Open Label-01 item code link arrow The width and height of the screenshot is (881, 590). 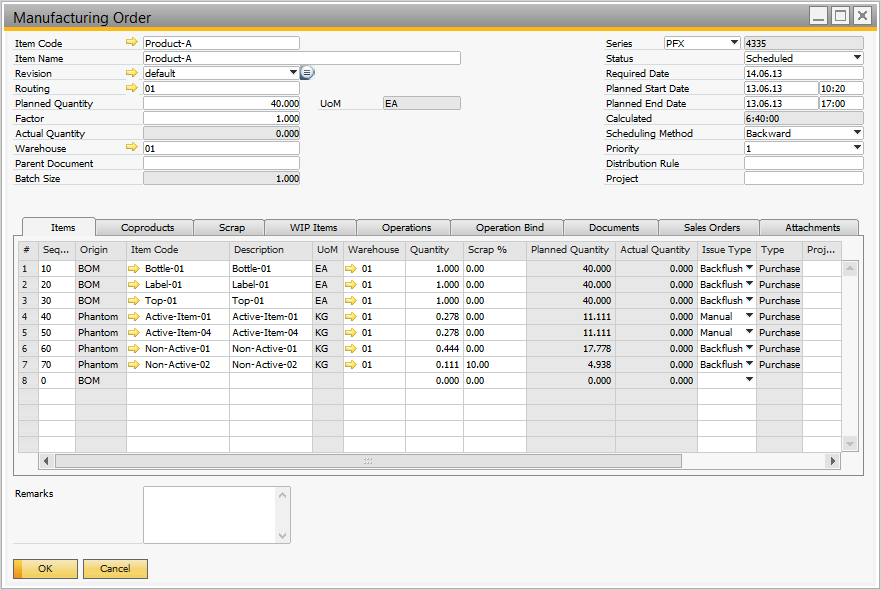pos(134,284)
